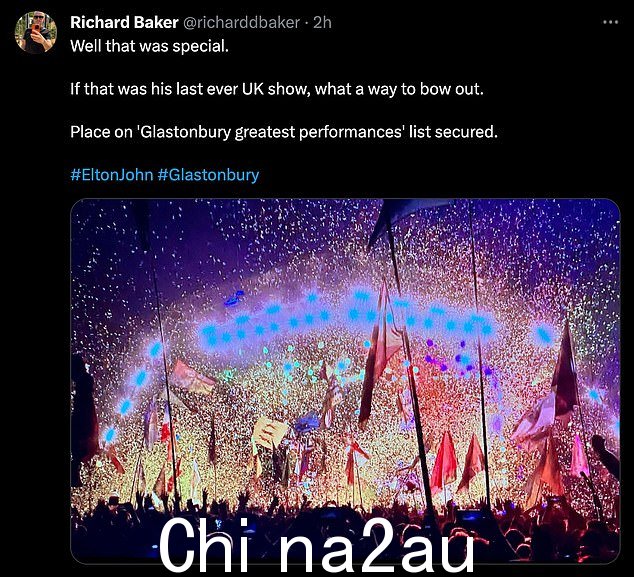Viewport: 634px width, 577px height.
Task: Open the Richard Baker display name link
Action: 124,23
